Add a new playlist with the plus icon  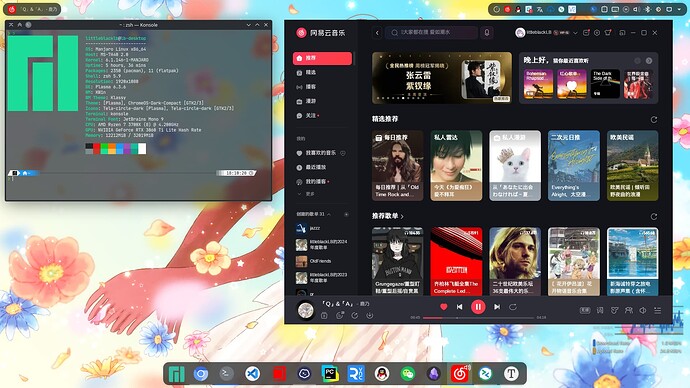pyautogui.click(x=346, y=214)
